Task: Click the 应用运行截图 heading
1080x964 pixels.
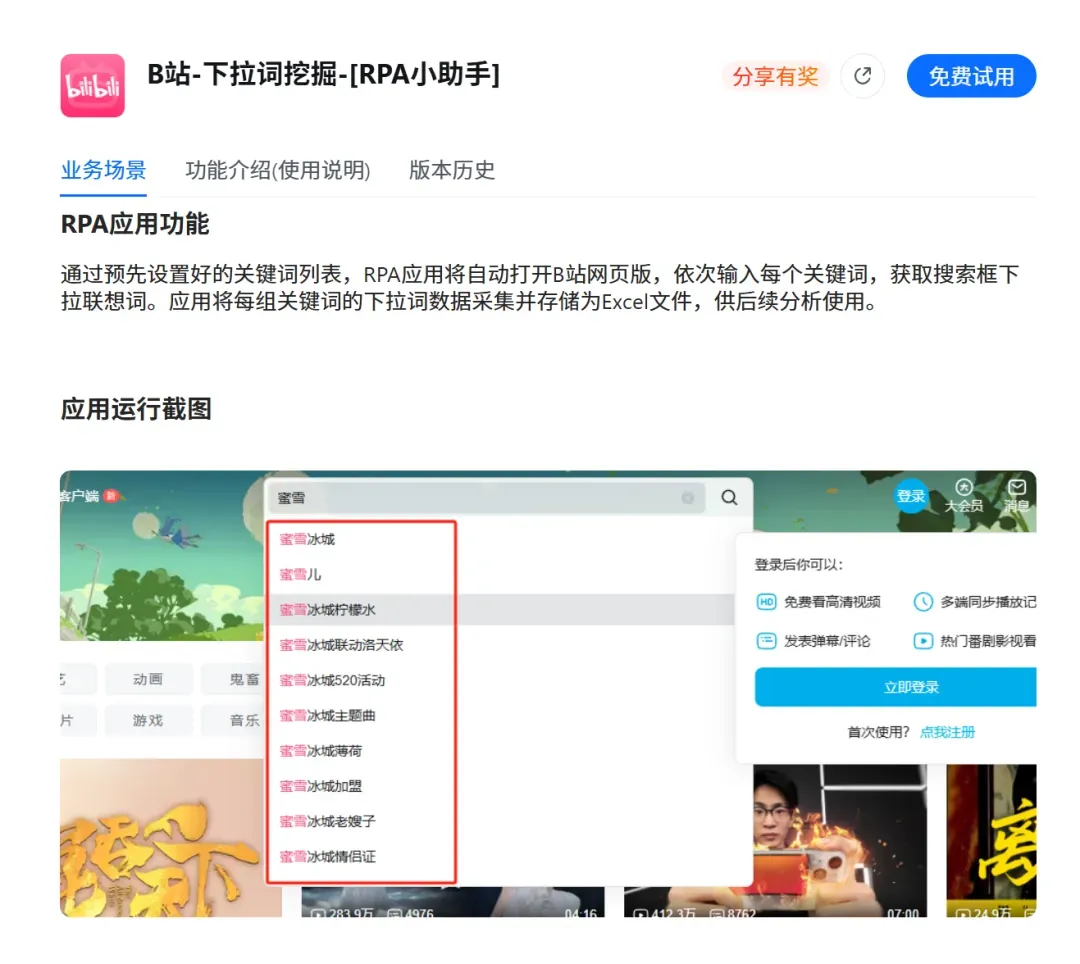Action: coord(136,409)
